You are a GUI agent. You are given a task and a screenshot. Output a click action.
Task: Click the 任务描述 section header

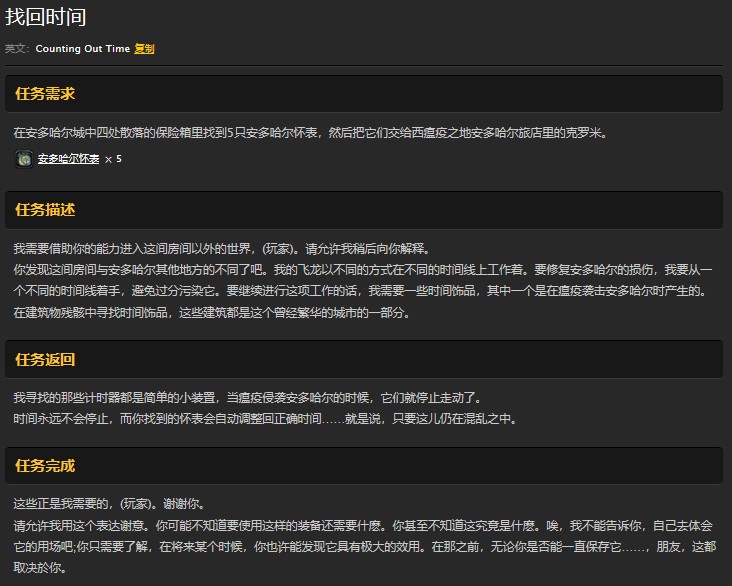[x=45, y=210]
